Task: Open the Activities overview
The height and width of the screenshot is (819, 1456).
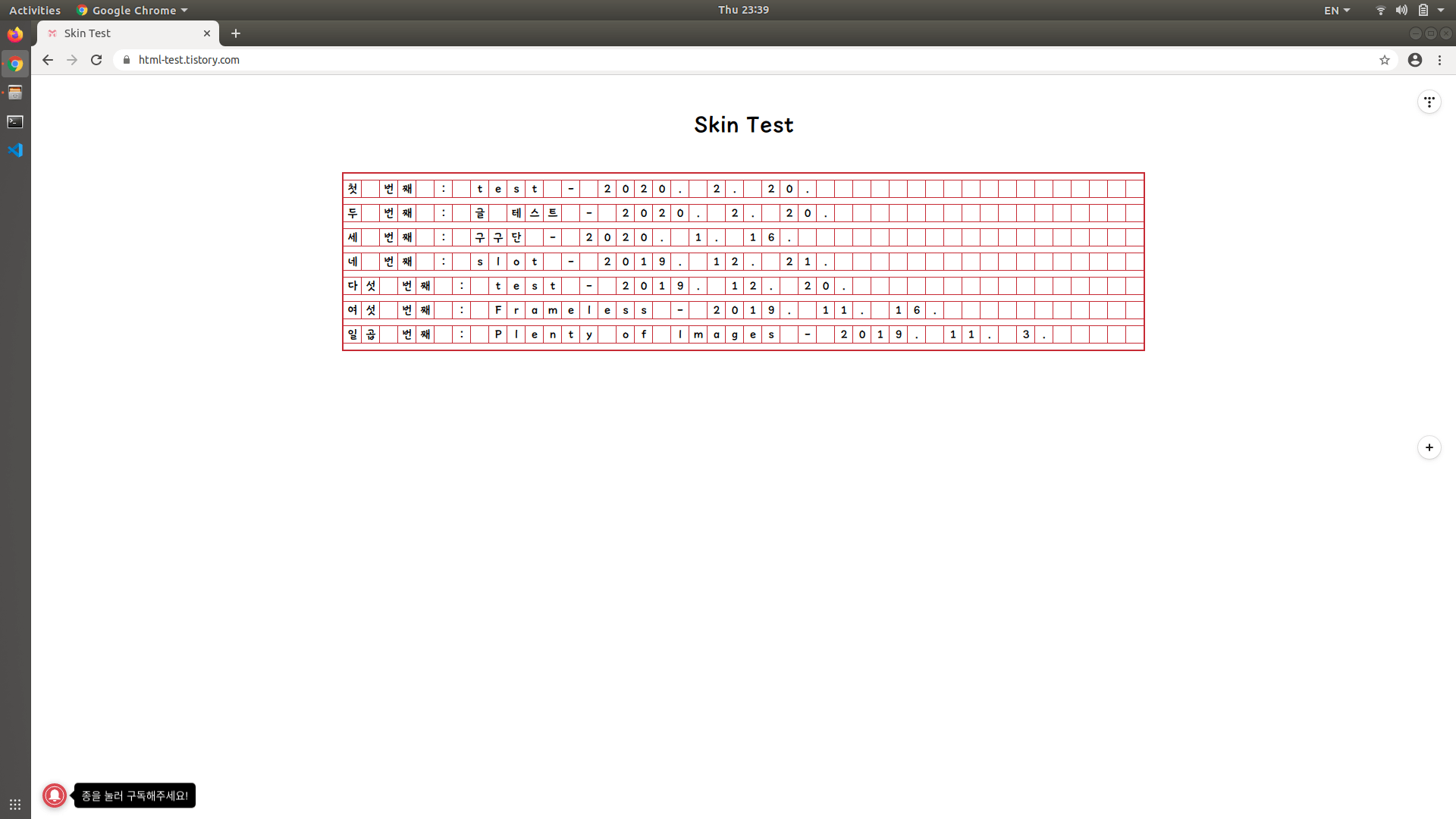Action: tap(34, 10)
